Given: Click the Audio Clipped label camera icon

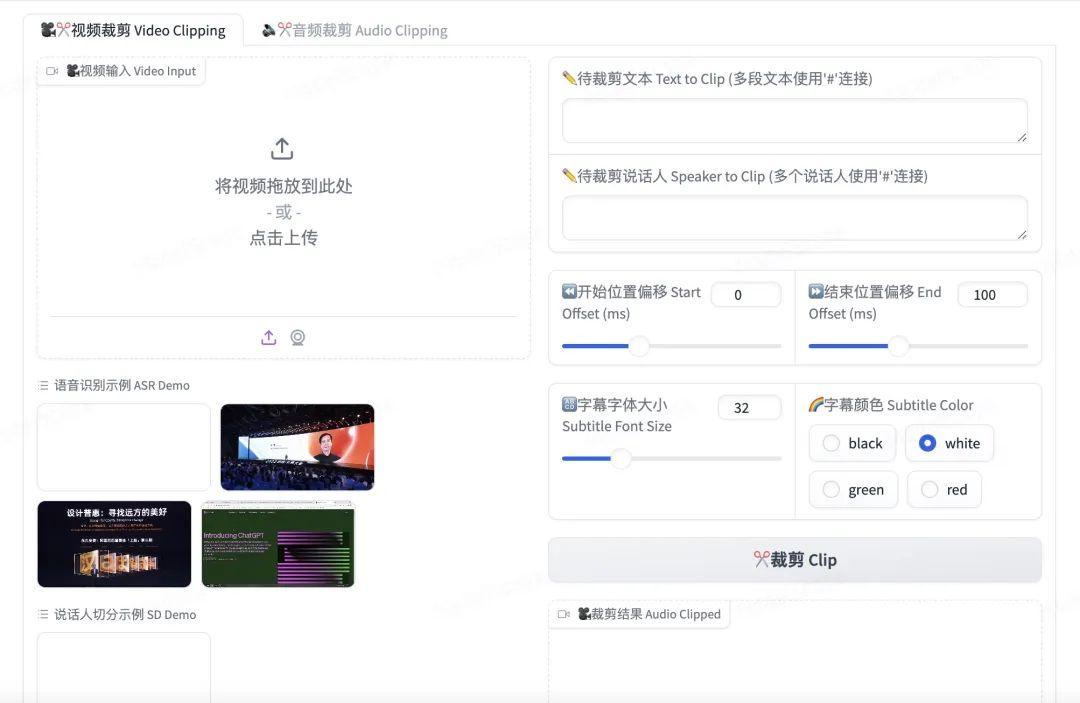Looking at the screenshot, I should pos(563,614).
